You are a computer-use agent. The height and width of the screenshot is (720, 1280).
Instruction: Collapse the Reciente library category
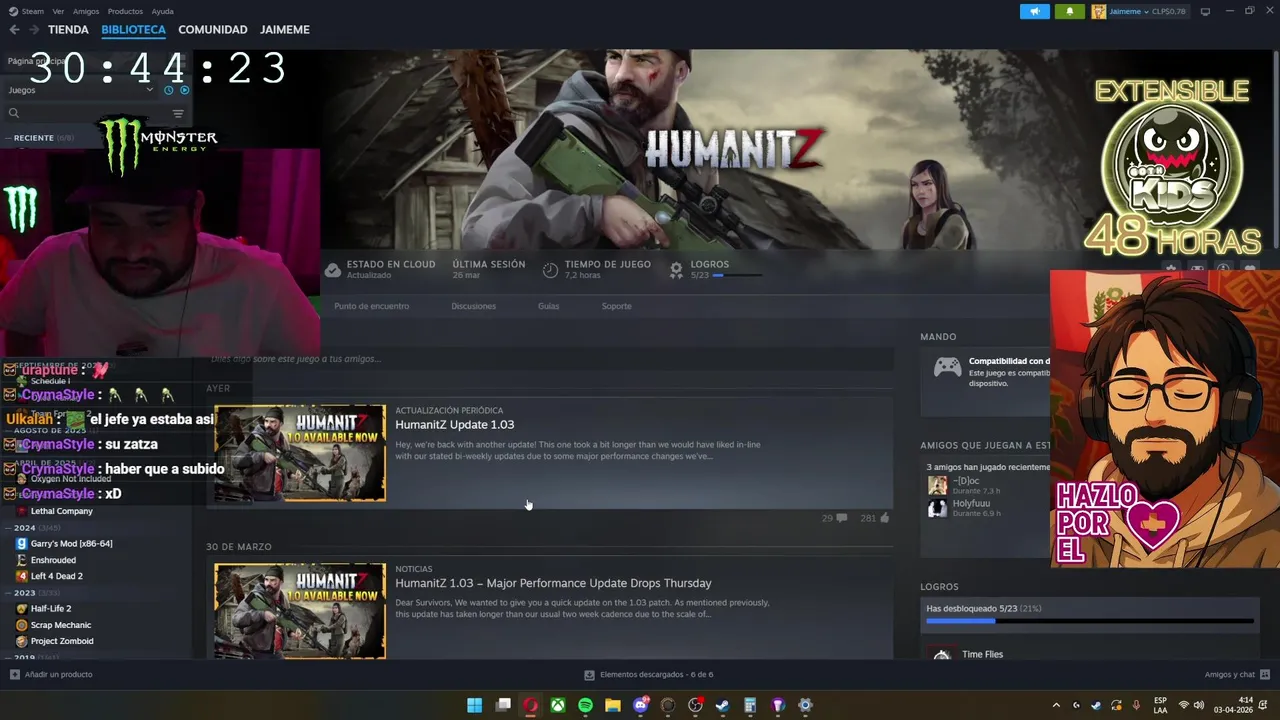[9, 138]
